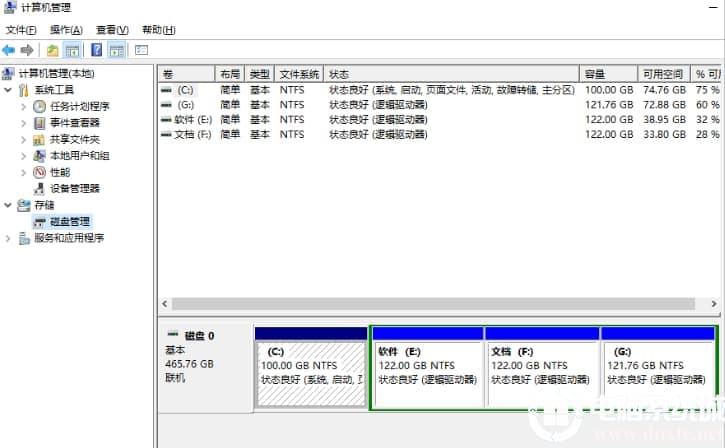725x448 pixels.
Task: Click the scrollbar right arrow in the volume list
Action: [714, 304]
